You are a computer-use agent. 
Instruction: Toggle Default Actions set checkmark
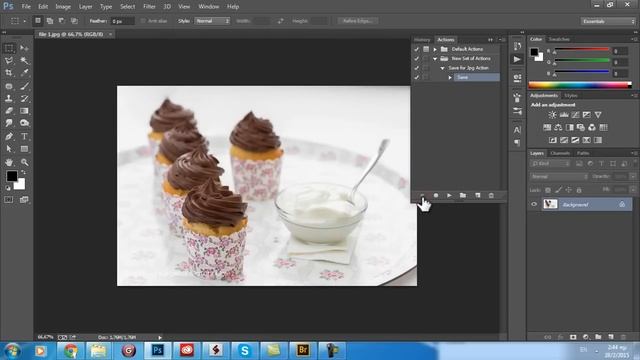click(x=416, y=49)
